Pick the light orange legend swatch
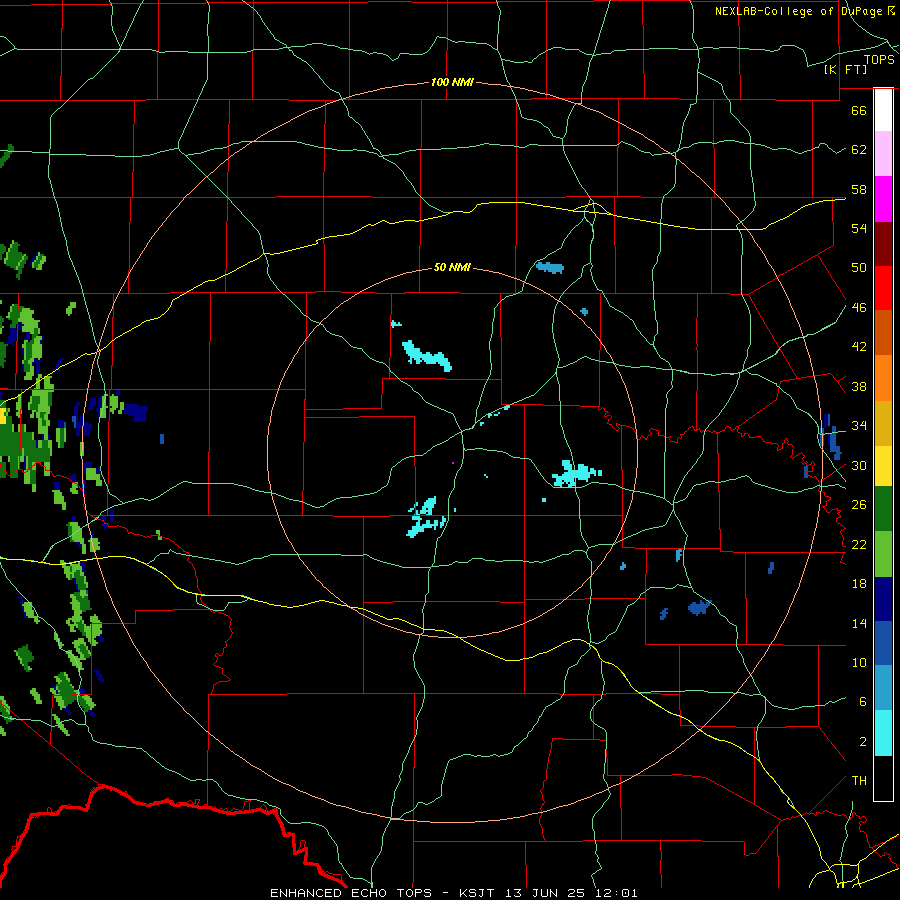900x900 pixels. click(883, 378)
